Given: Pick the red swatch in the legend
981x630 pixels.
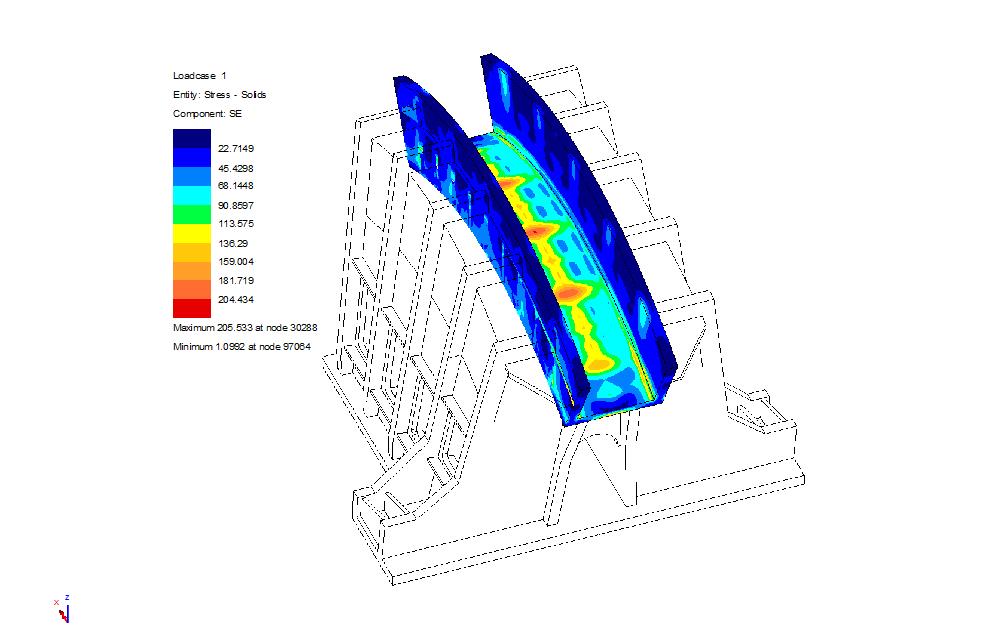Looking at the screenshot, I should pos(191,308).
